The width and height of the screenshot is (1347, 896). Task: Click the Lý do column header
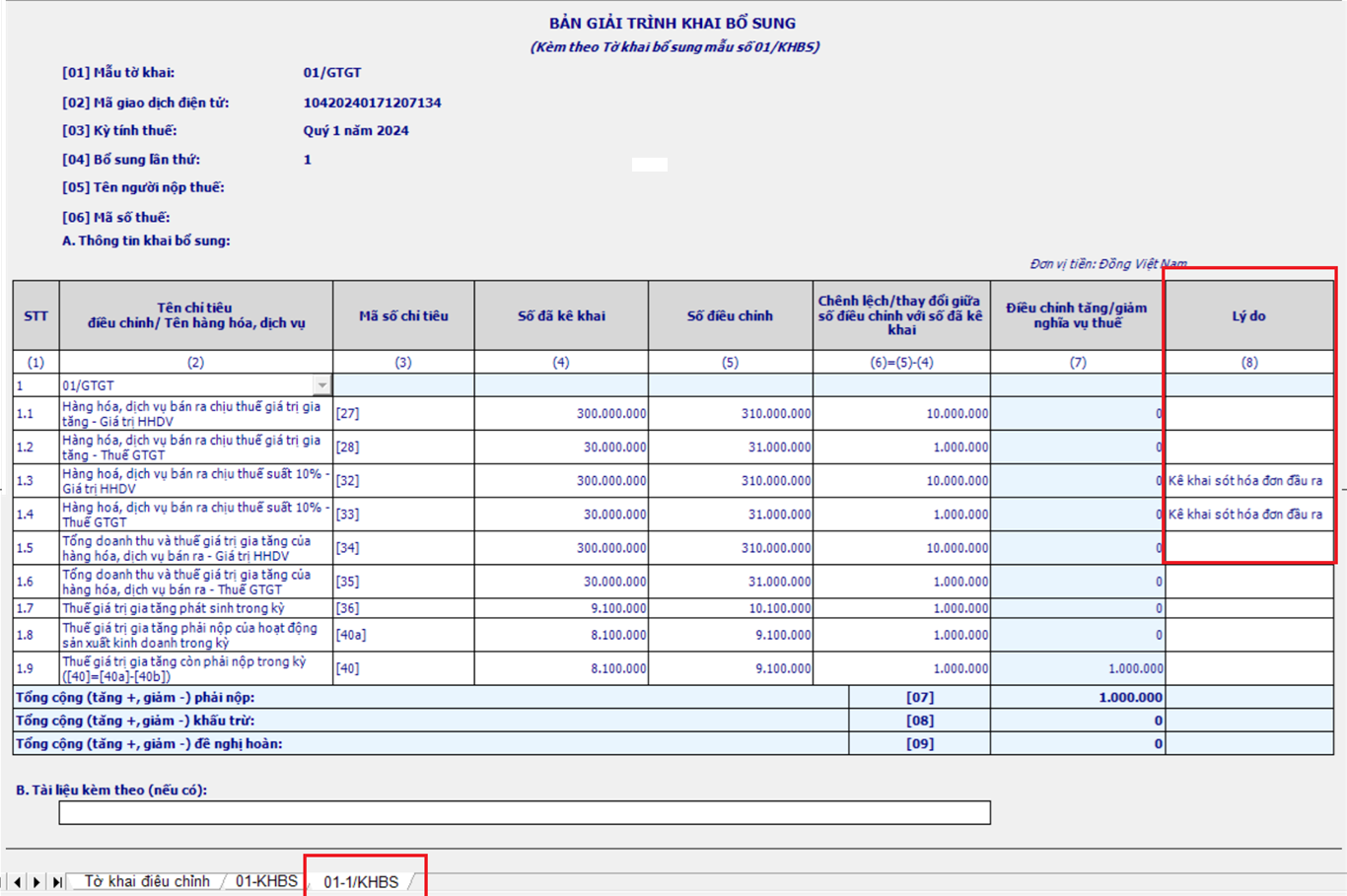coord(1248,316)
